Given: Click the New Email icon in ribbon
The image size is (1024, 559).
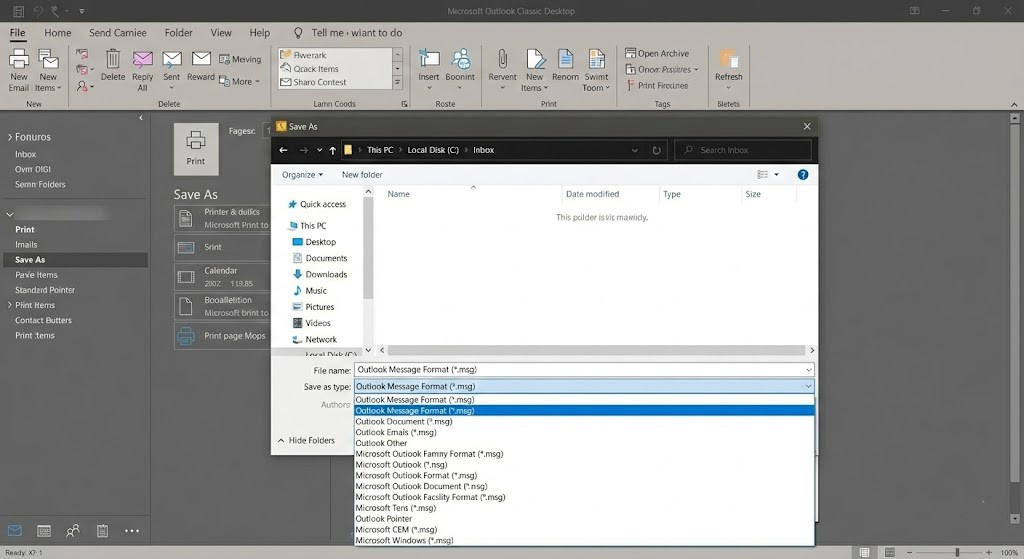Looking at the screenshot, I should 19,59.
